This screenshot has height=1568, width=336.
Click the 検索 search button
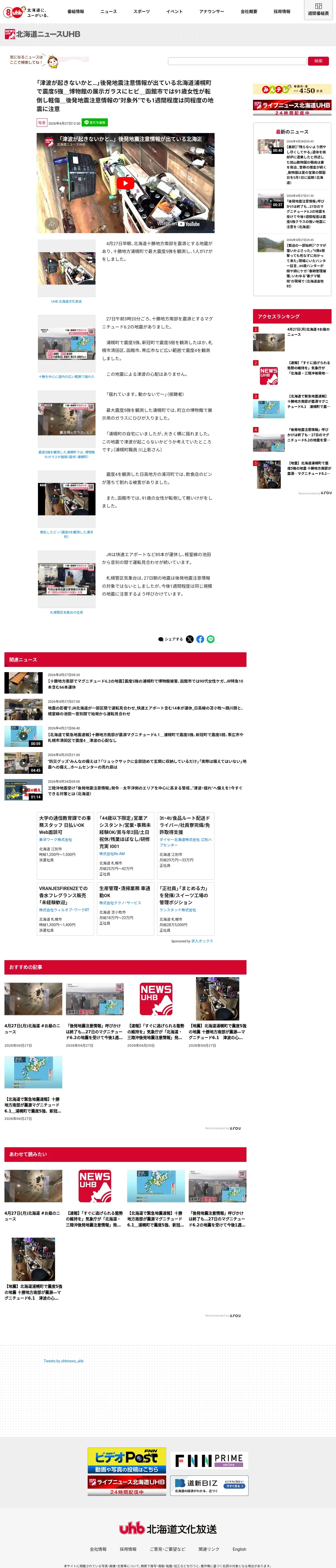click(x=318, y=61)
